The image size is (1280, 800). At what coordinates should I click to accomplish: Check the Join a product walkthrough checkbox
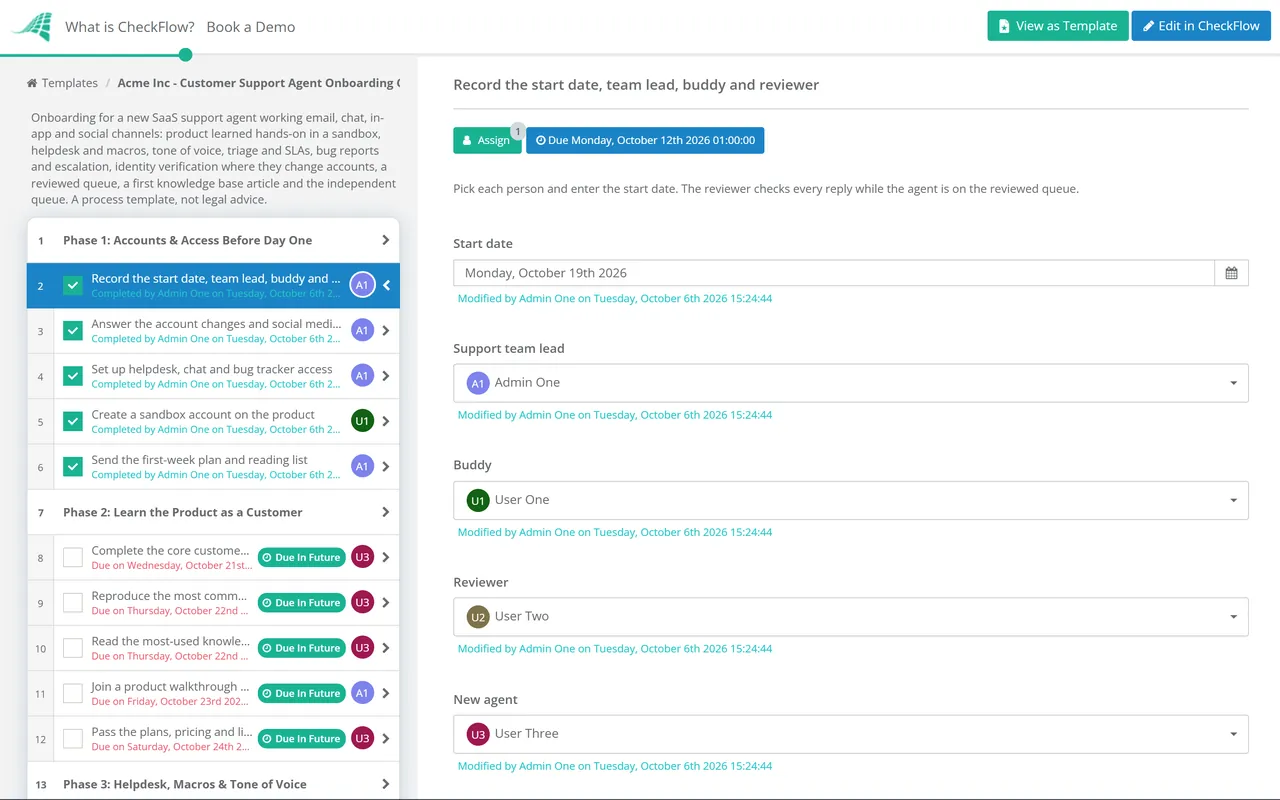point(73,693)
